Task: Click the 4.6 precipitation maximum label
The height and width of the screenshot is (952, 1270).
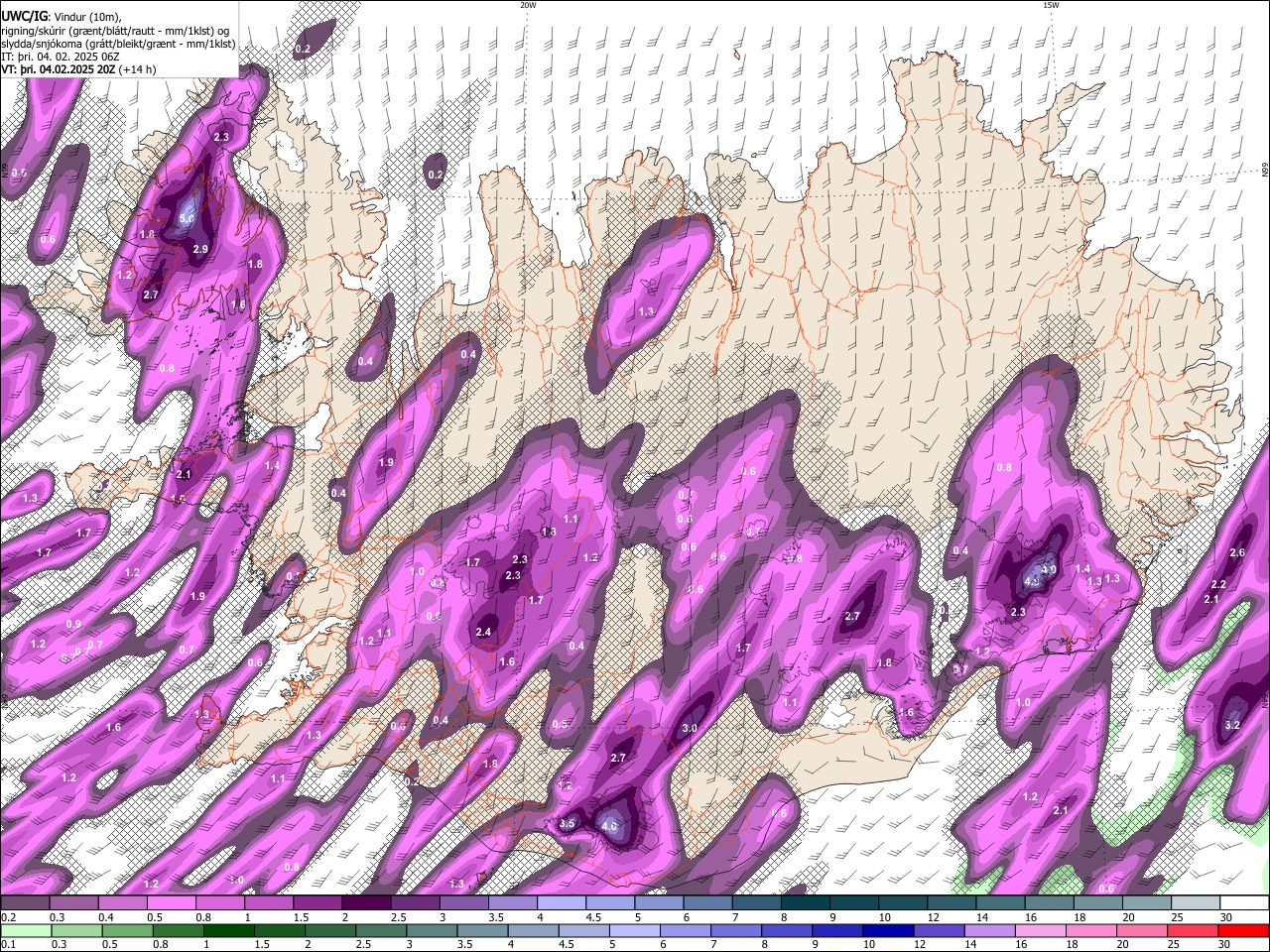Action: pos(609,826)
